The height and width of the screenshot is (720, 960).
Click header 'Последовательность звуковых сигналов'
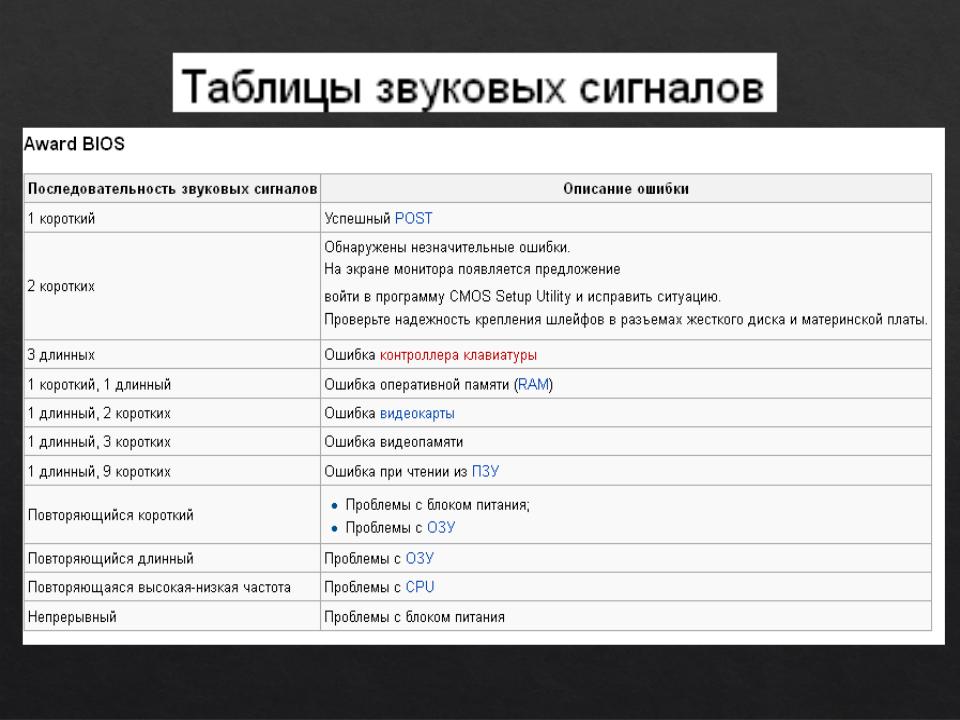tap(172, 189)
